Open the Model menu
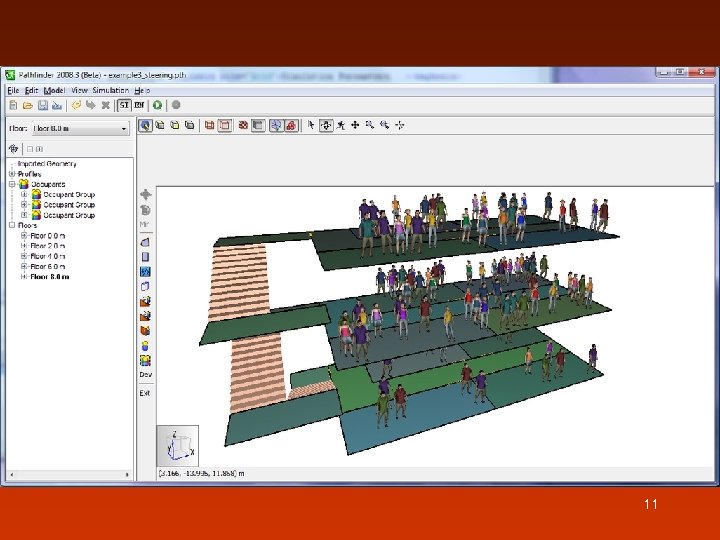 pos(54,90)
